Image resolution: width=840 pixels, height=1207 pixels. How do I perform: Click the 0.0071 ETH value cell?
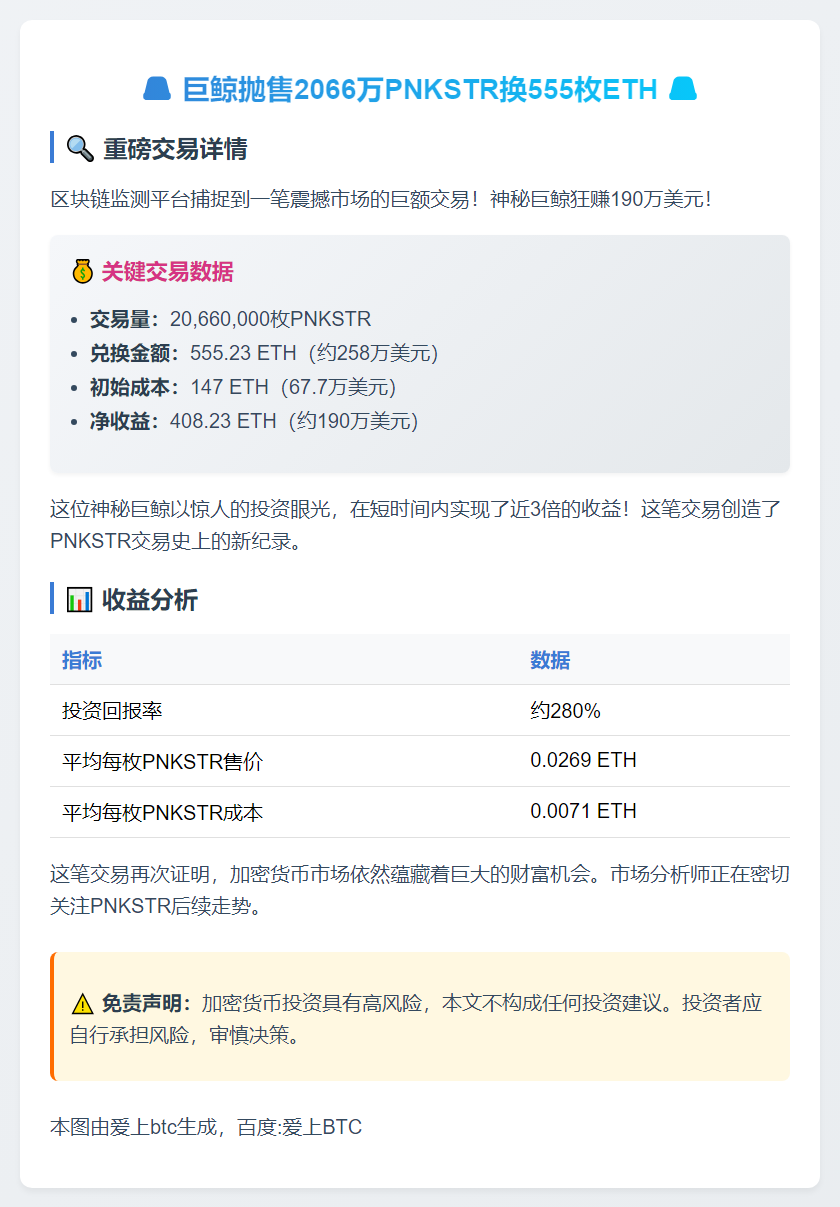point(583,811)
